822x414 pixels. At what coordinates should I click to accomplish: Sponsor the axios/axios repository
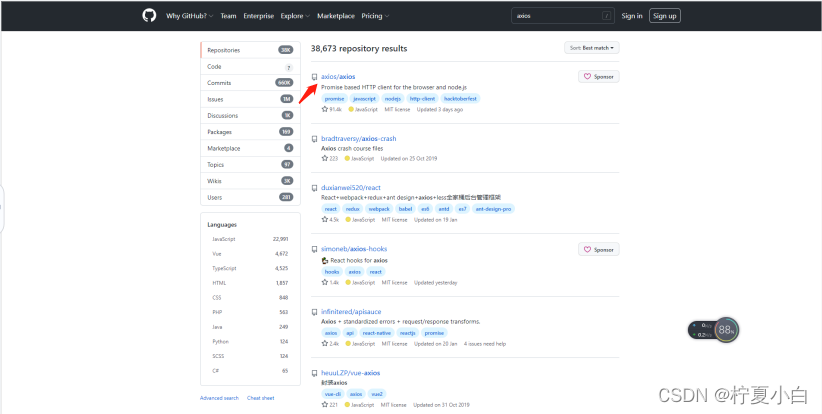click(599, 77)
